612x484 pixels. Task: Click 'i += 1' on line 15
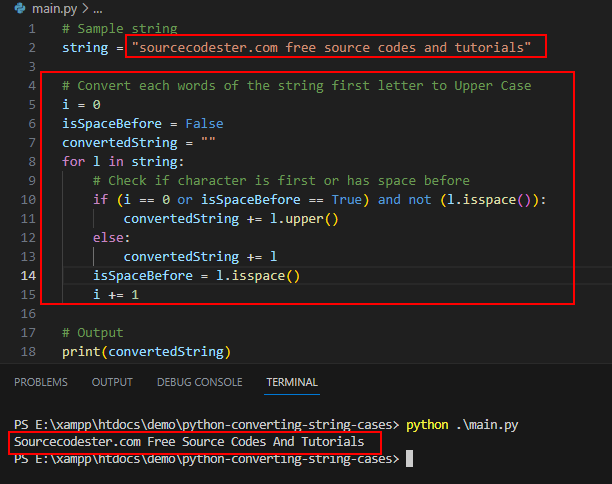click(116, 295)
